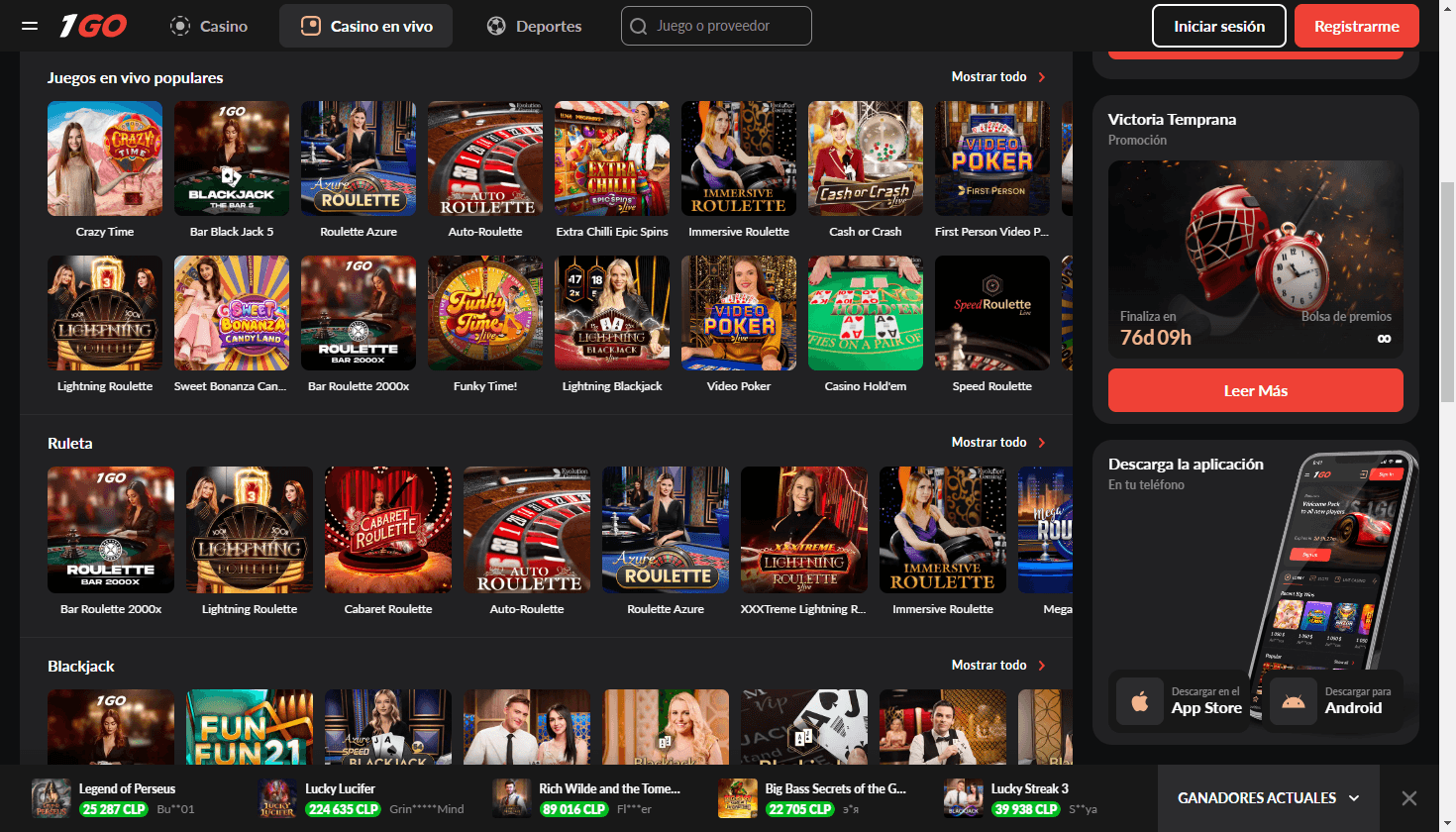This screenshot has height=832, width=1456.
Task: Show all popular live games
Action: 997,77
